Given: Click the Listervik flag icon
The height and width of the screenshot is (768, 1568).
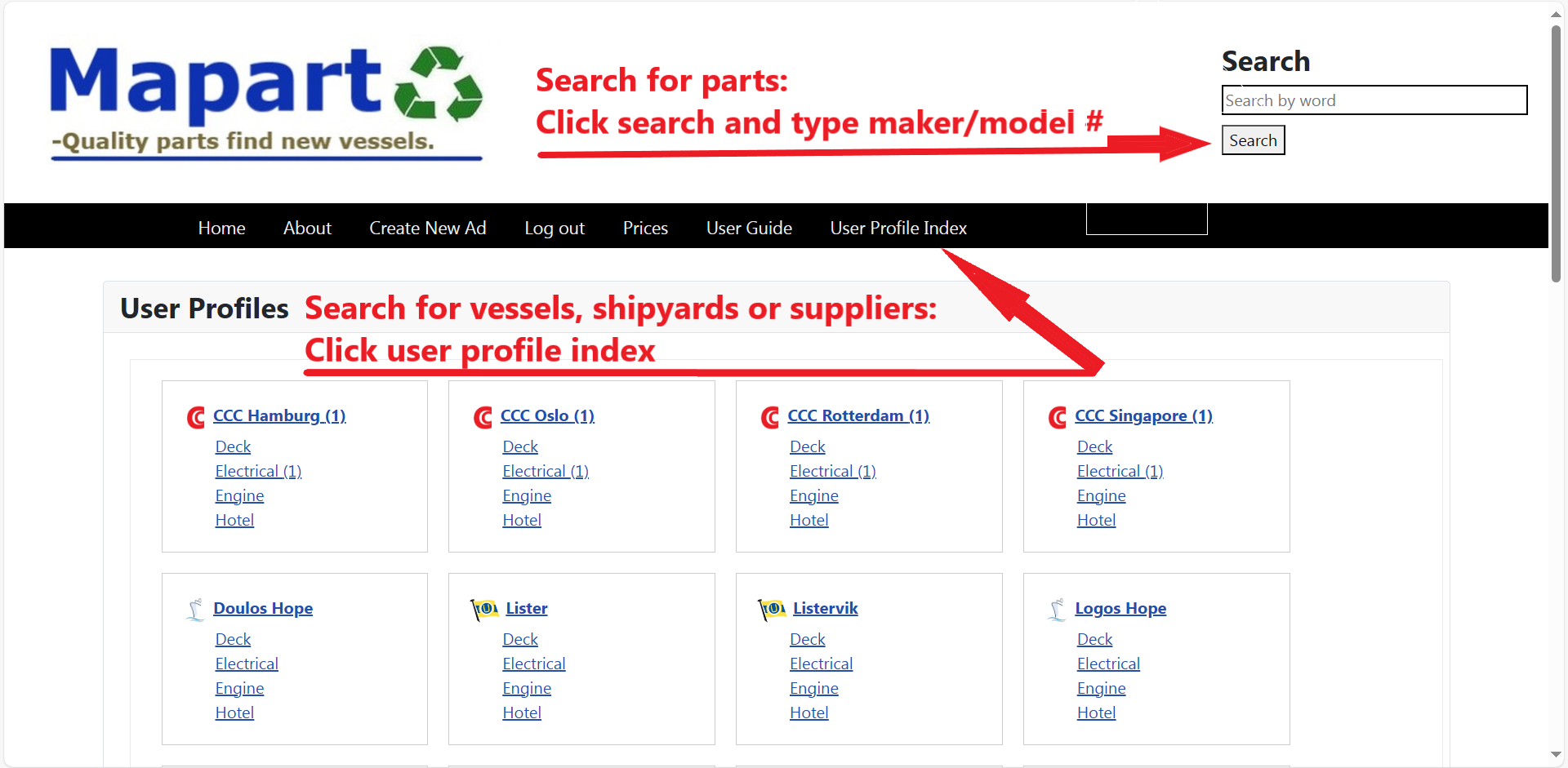Looking at the screenshot, I should [772, 610].
